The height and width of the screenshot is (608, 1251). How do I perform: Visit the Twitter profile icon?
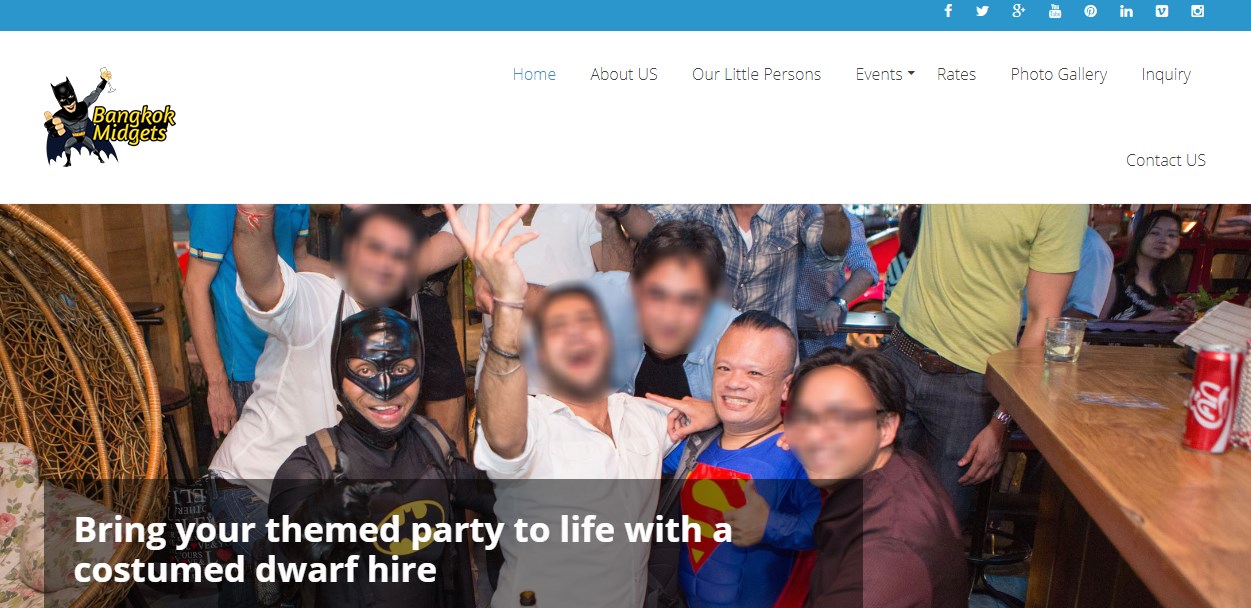point(982,11)
